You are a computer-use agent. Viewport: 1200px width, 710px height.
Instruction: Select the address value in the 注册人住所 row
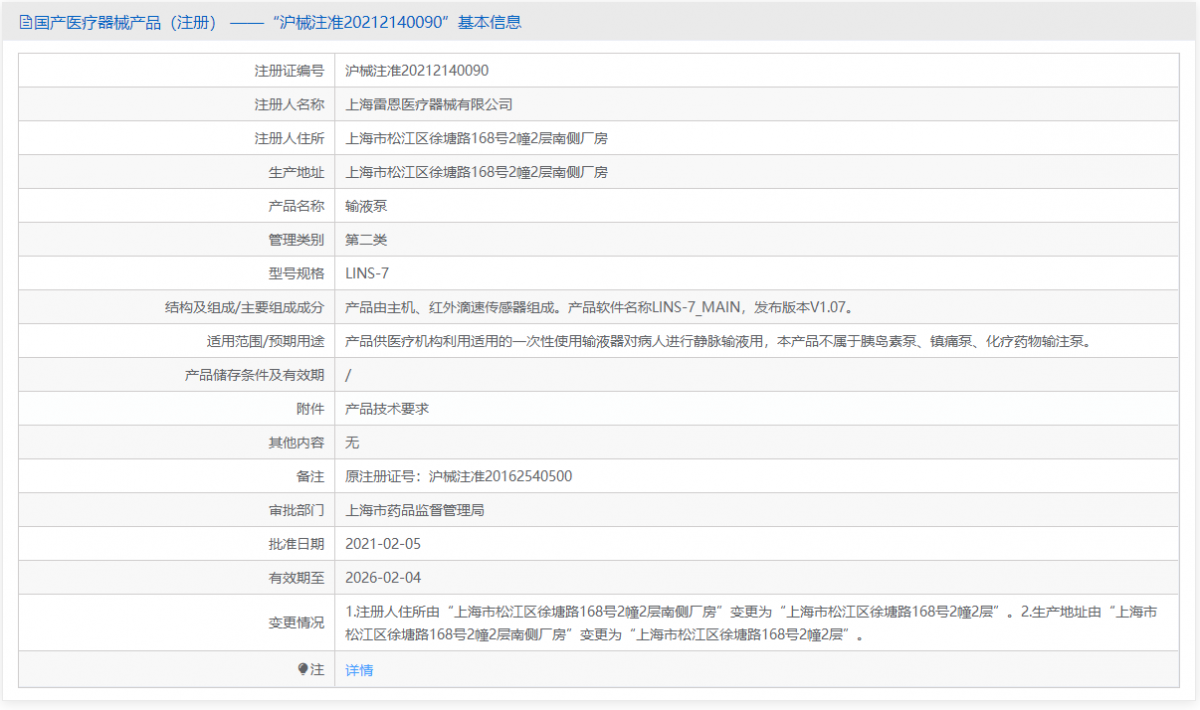(476, 138)
